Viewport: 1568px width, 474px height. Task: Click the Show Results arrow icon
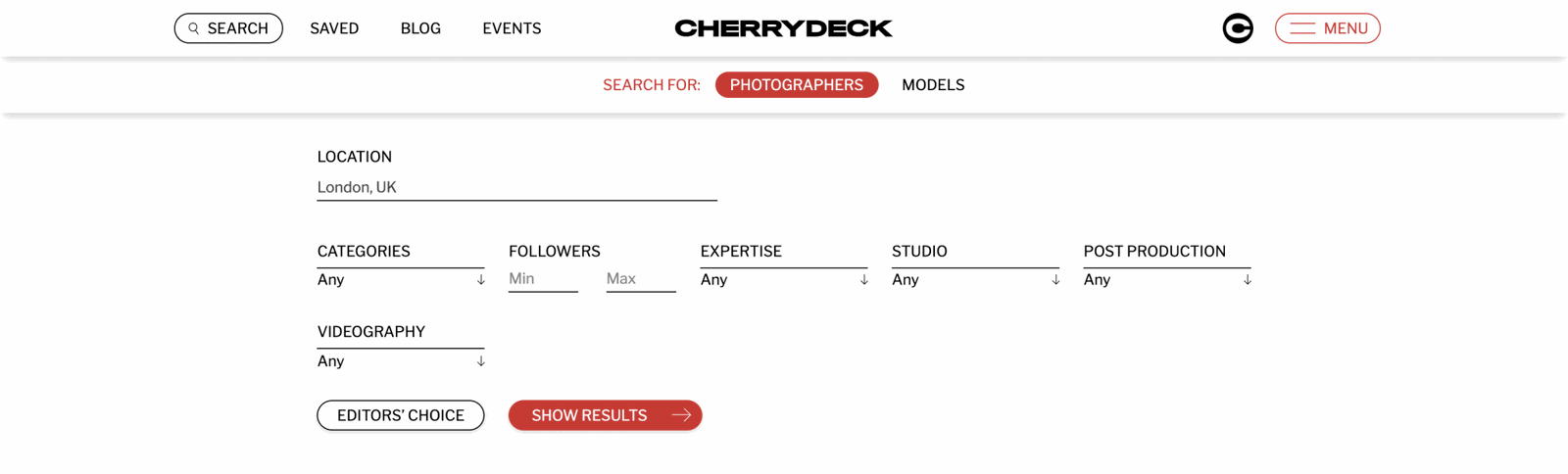click(681, 415)
